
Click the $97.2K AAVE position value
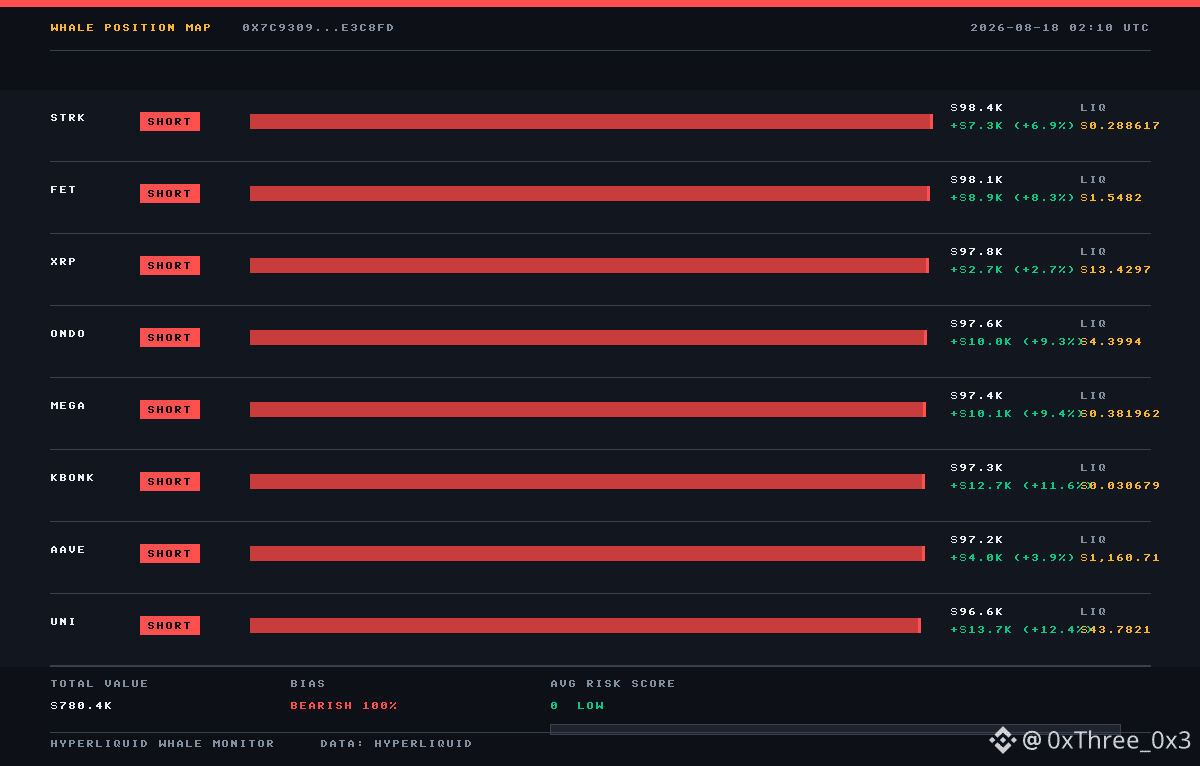[x=976, y=540]
